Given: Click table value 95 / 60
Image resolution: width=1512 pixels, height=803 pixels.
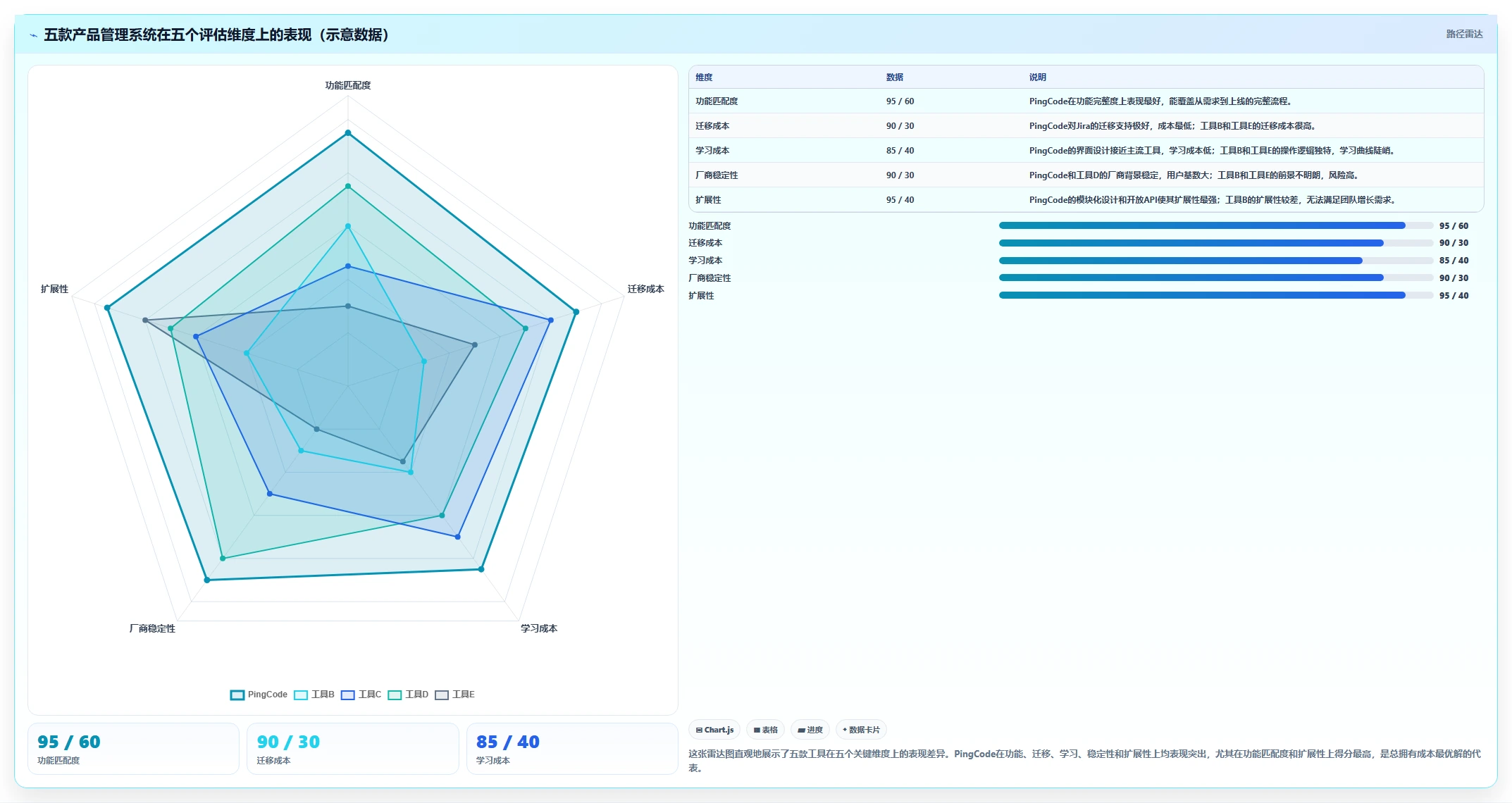Looking at the screenshot, I should point(900,101).
